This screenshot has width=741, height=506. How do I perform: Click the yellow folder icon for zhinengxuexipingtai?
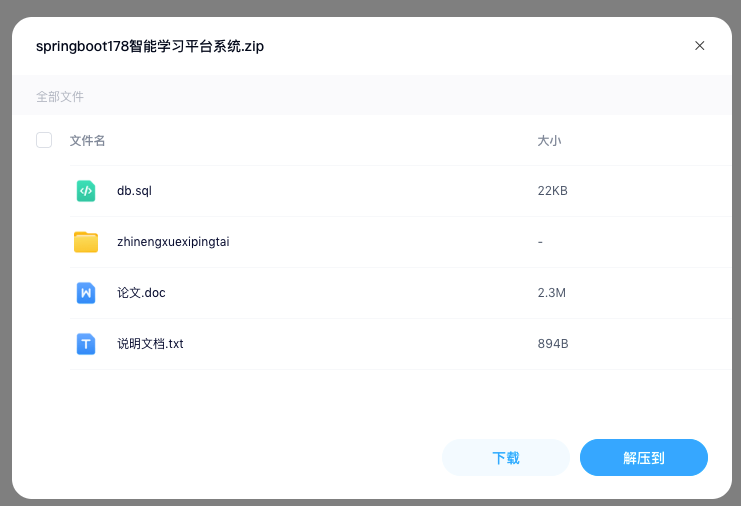pyautogui.click(x=86, y=242)
